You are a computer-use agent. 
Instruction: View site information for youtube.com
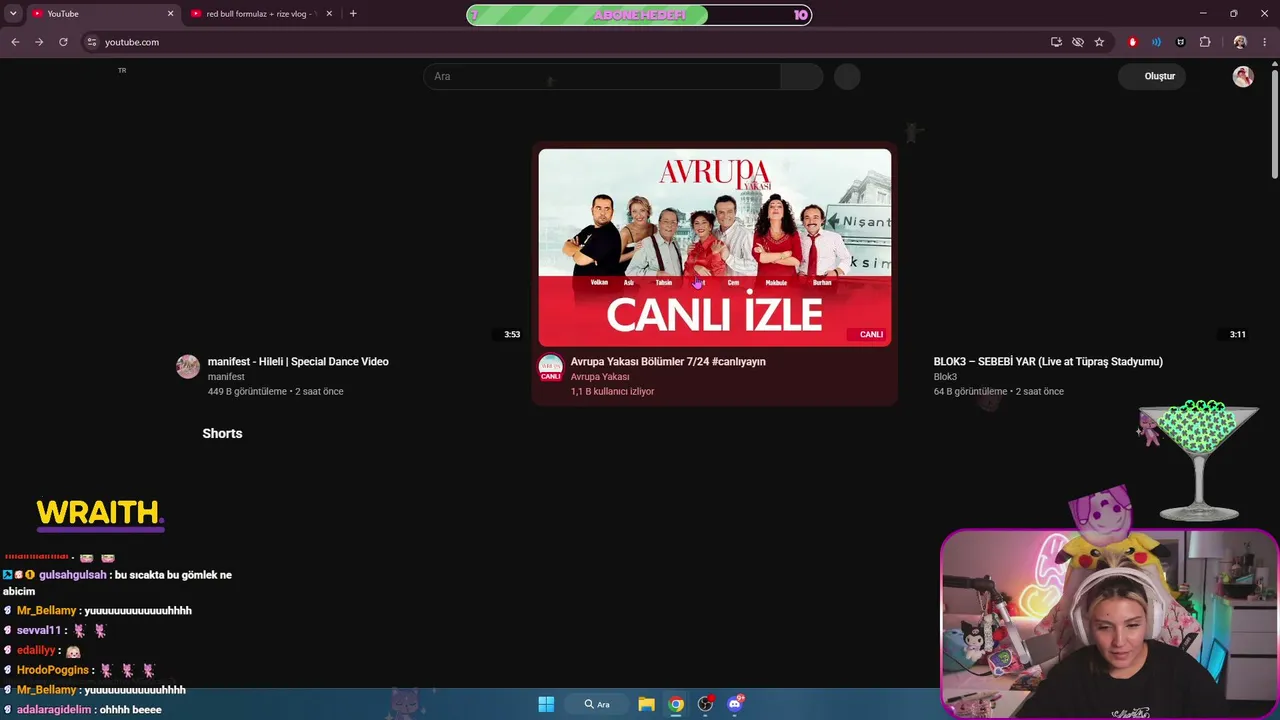[x=91, y=42]
